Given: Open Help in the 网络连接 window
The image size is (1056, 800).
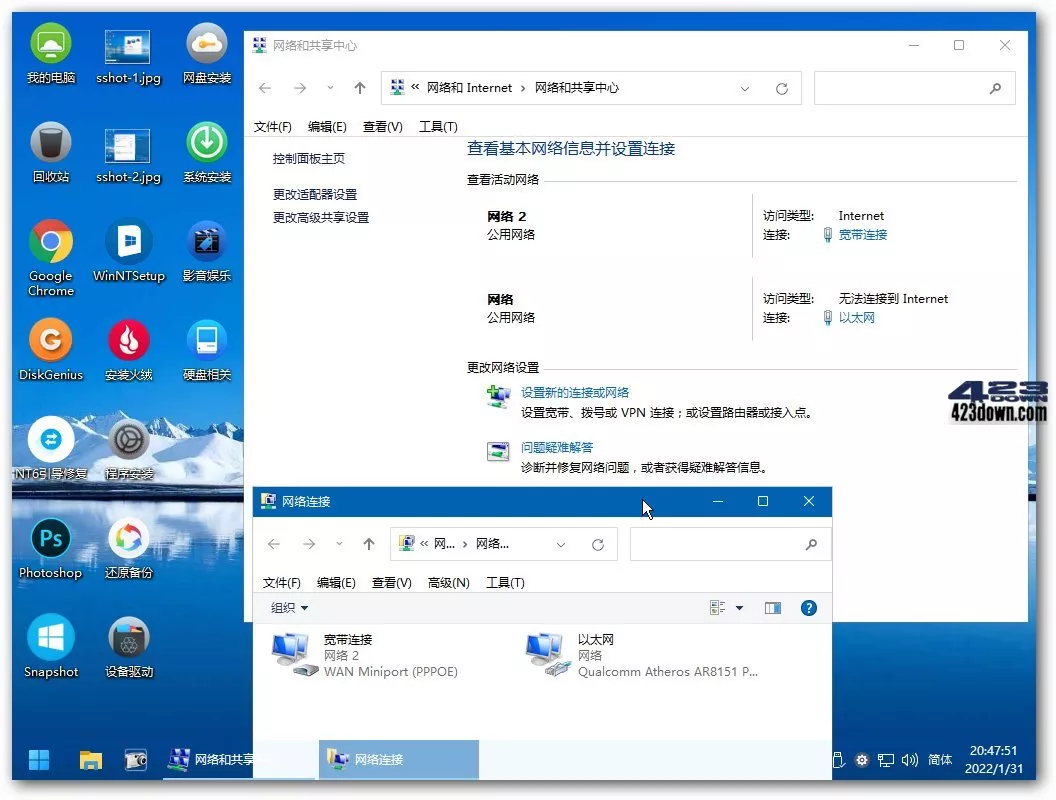Looking at the screenshot, I should click(x=809, y=607).
